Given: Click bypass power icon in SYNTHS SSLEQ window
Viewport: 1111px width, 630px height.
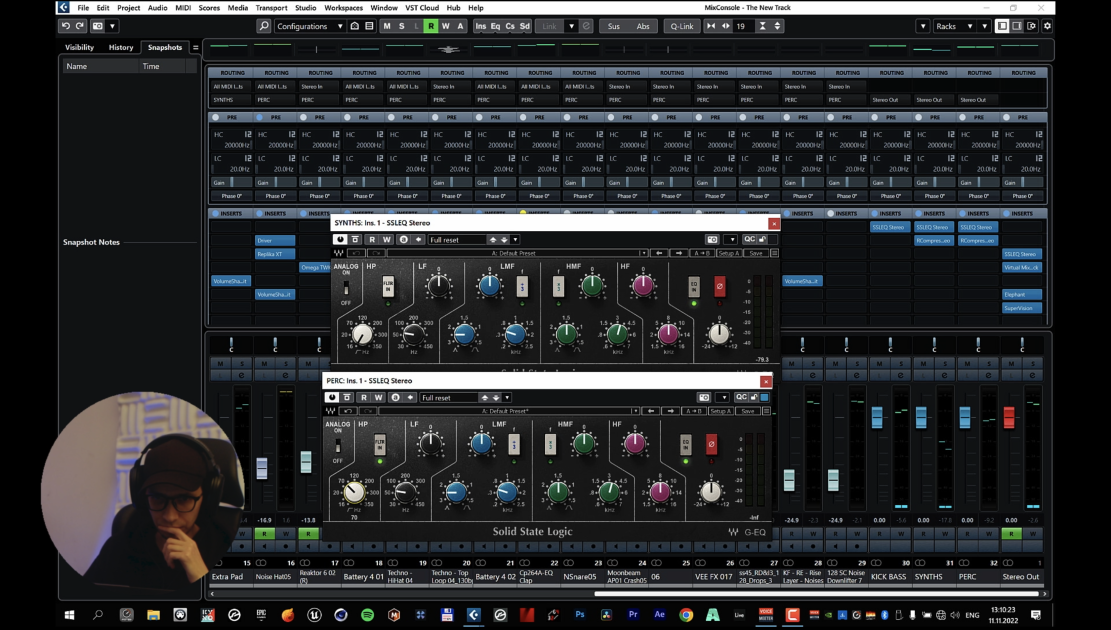Looking at the screenshot, I should click(340, 240).
